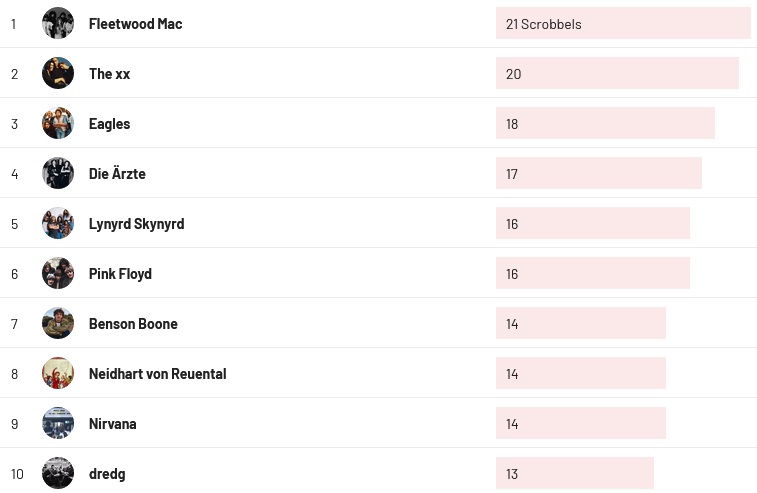Click Nirvana artist avatar image
Image resolution: width=757 pixels, height=493 pixels.
pos(58,423)
